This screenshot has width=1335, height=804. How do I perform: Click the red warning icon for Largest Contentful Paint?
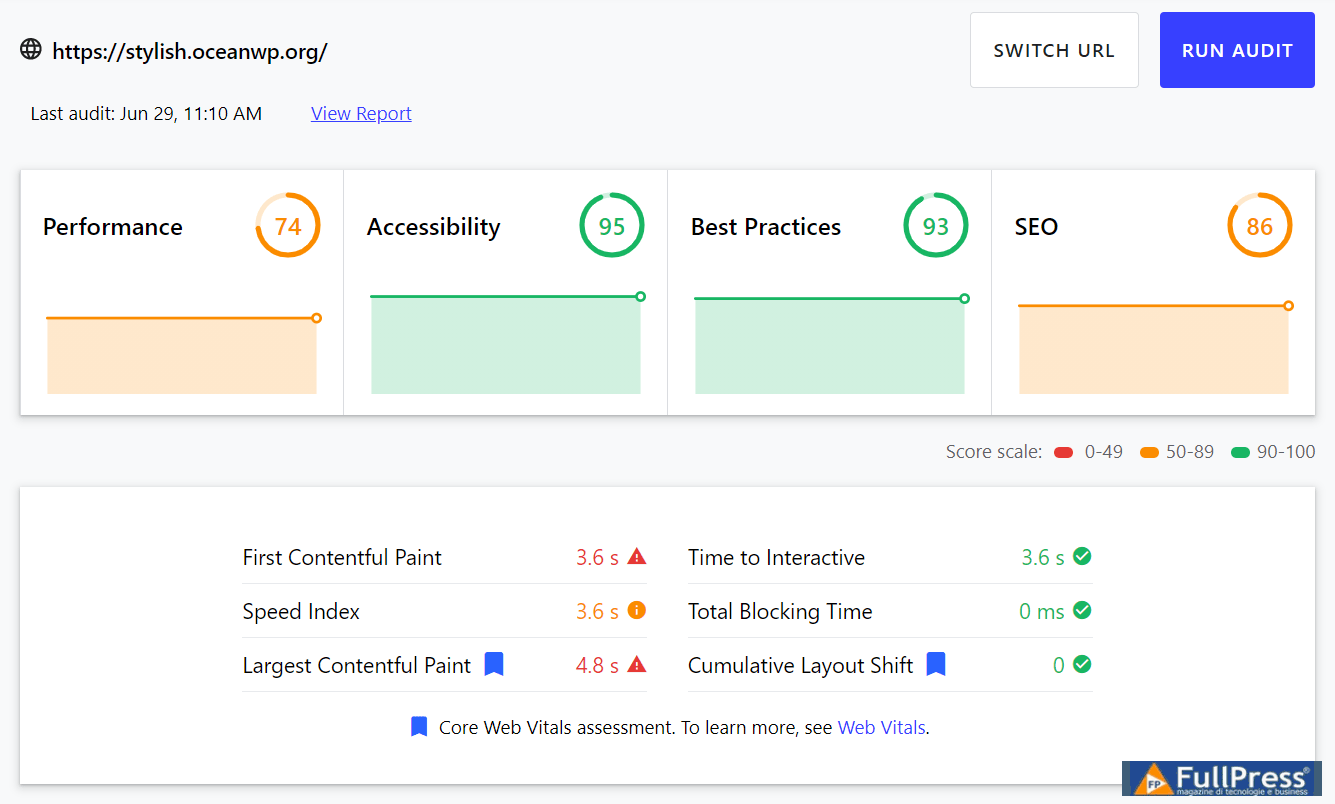click(x=637, y=664)
